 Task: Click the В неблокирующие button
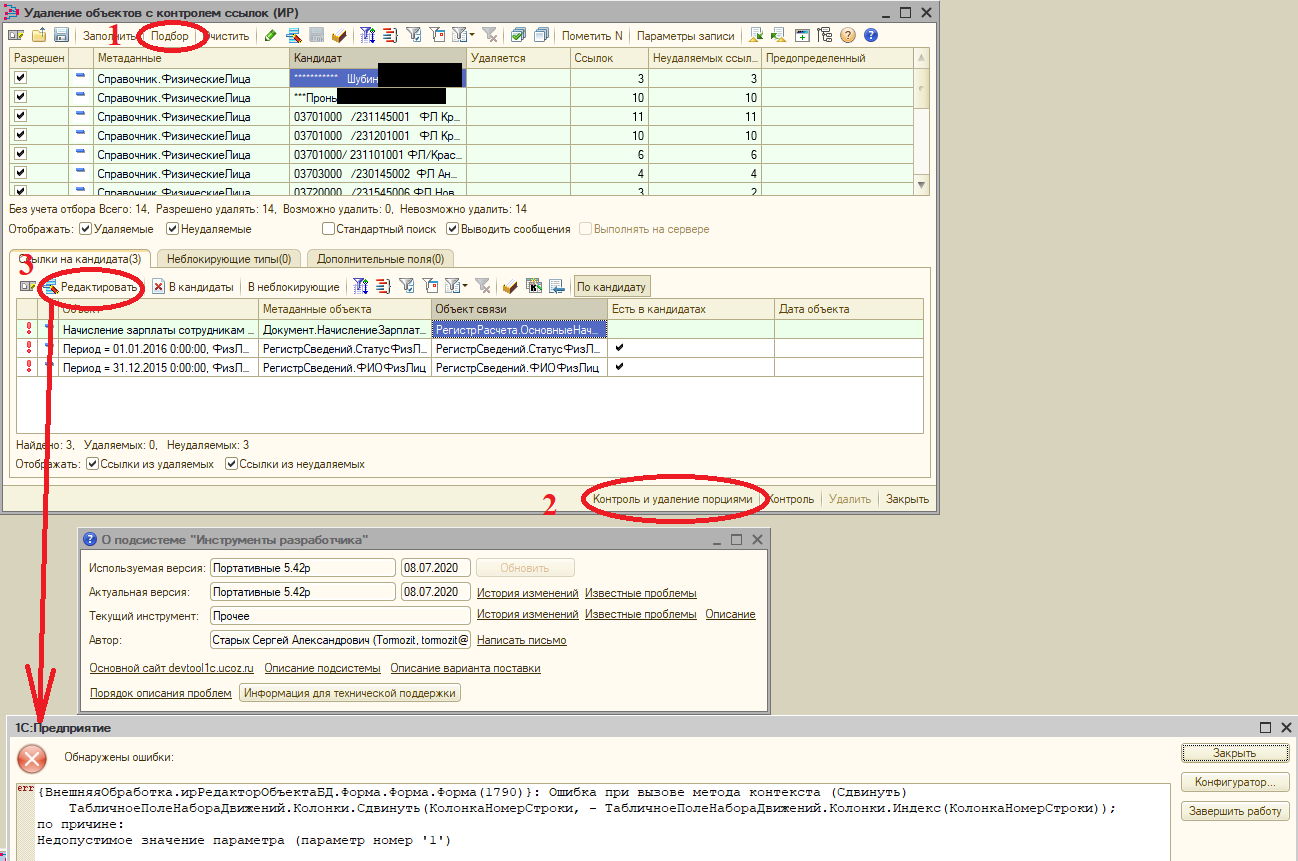(x=293, y=287)
